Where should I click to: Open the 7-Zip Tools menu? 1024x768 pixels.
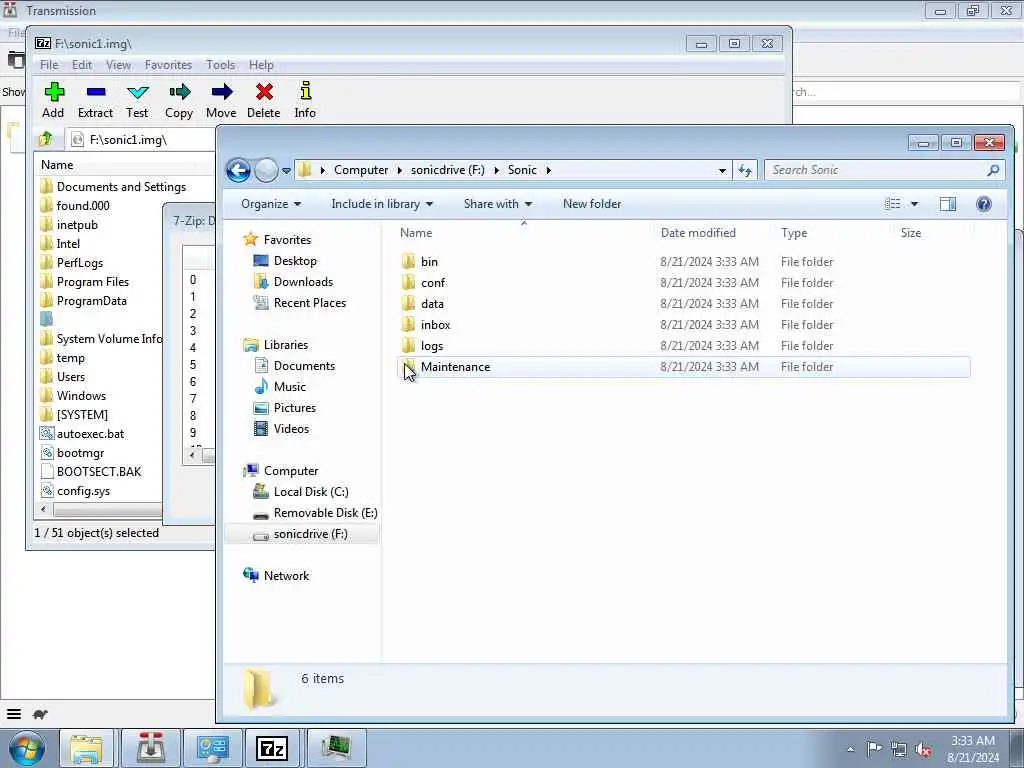[221, 65]
